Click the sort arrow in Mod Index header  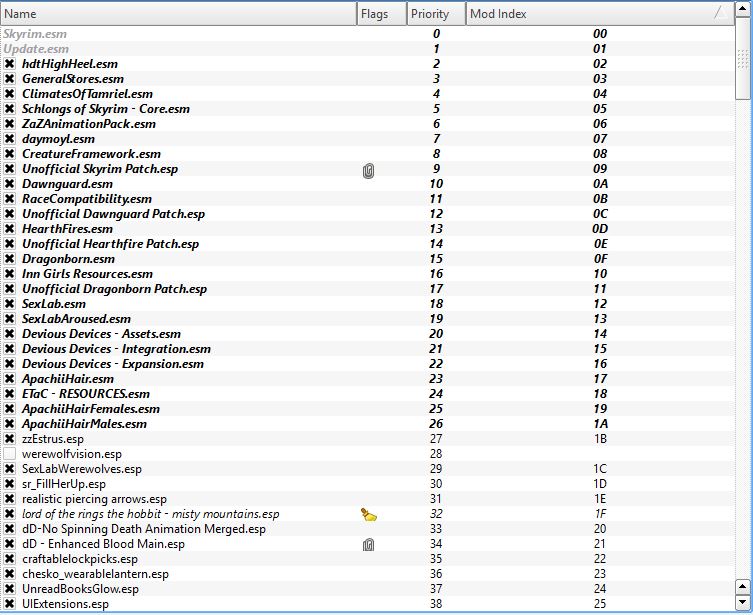[719, 14]
